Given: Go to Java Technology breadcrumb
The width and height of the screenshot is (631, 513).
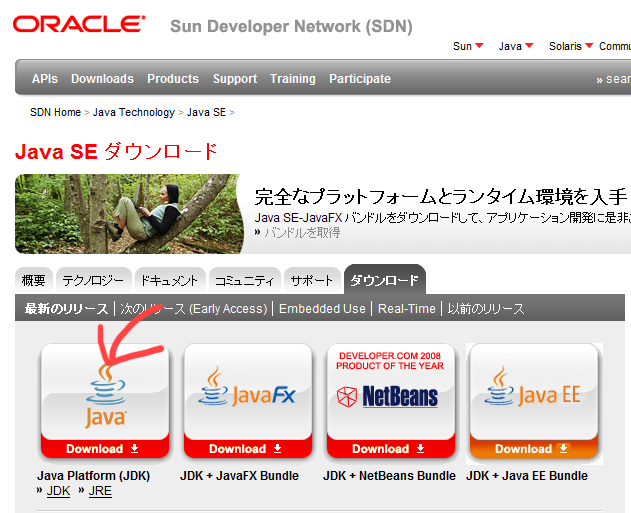Looking at the screenshot, I should coord(134,112).
